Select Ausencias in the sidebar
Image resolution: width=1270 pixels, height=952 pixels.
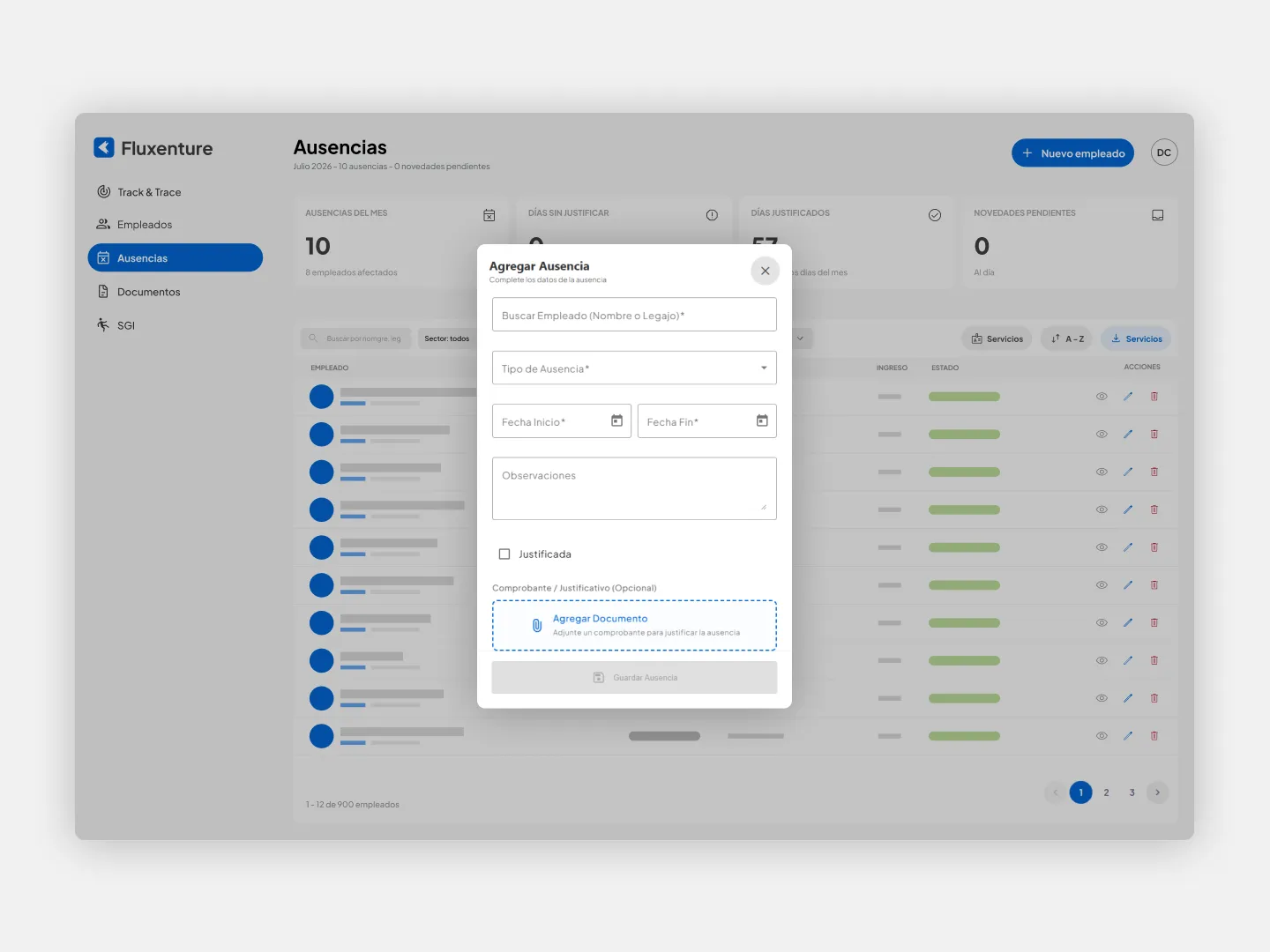point(176,257)
